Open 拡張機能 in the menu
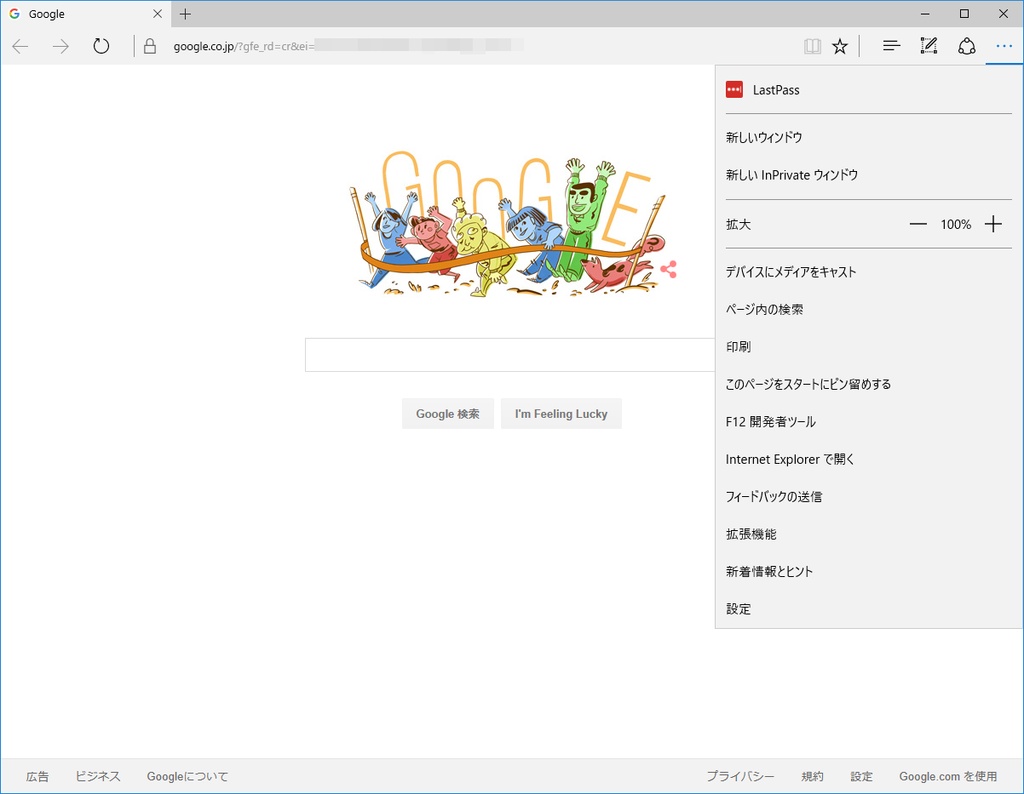The height and width of the screenshot is (794, 1024). (869, 534)
